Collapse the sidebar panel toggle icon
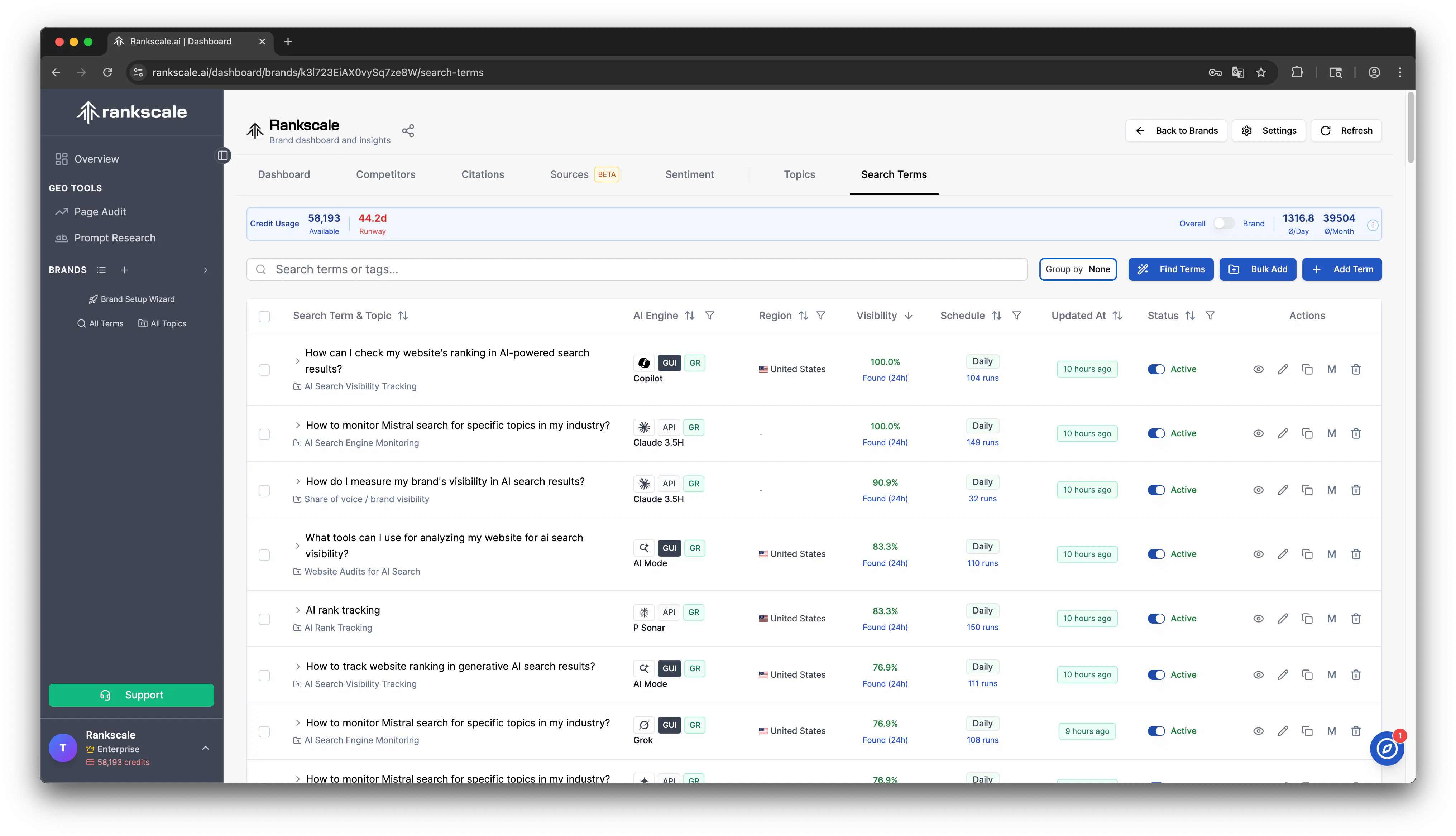 pos(223,155)
